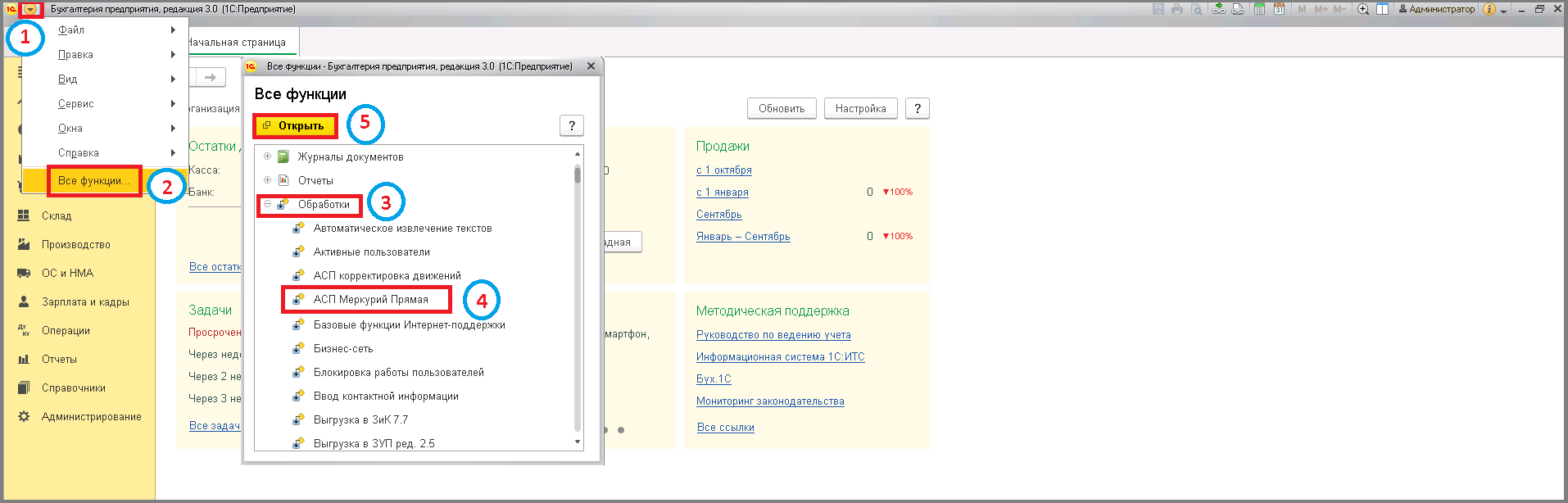Click the forward arrow navigation button
Viewport: 1568px width, 503px height.
click(211, 77)
